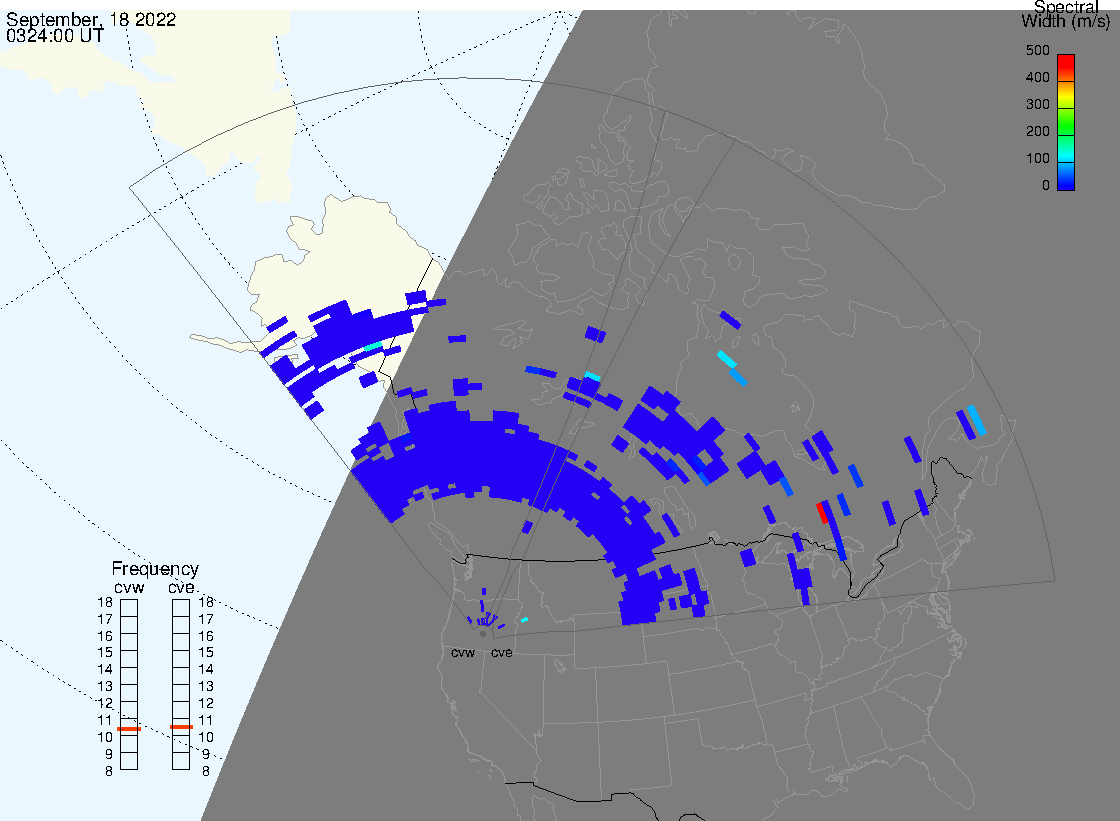Click the red marker on the cvw frequency scale

coord(129,729)
